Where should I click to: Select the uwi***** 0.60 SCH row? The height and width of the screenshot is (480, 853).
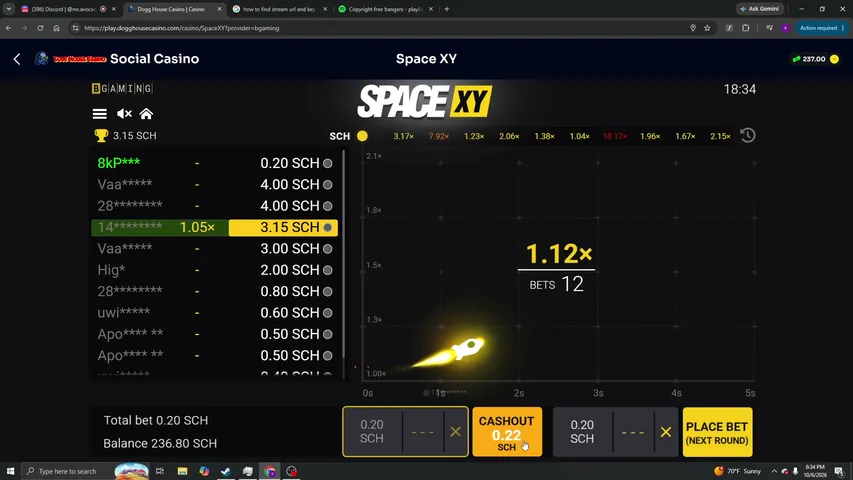click(214, 312)
